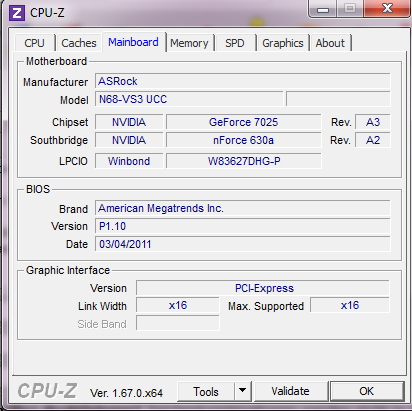Click the Graphic Interface group title
The image size is (412, 411).
pos(68,270)
